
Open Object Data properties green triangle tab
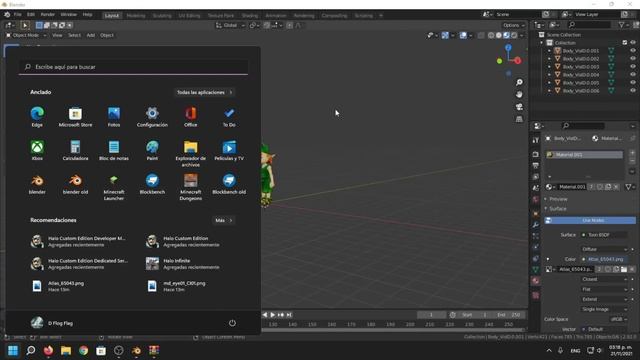point(536,269)
